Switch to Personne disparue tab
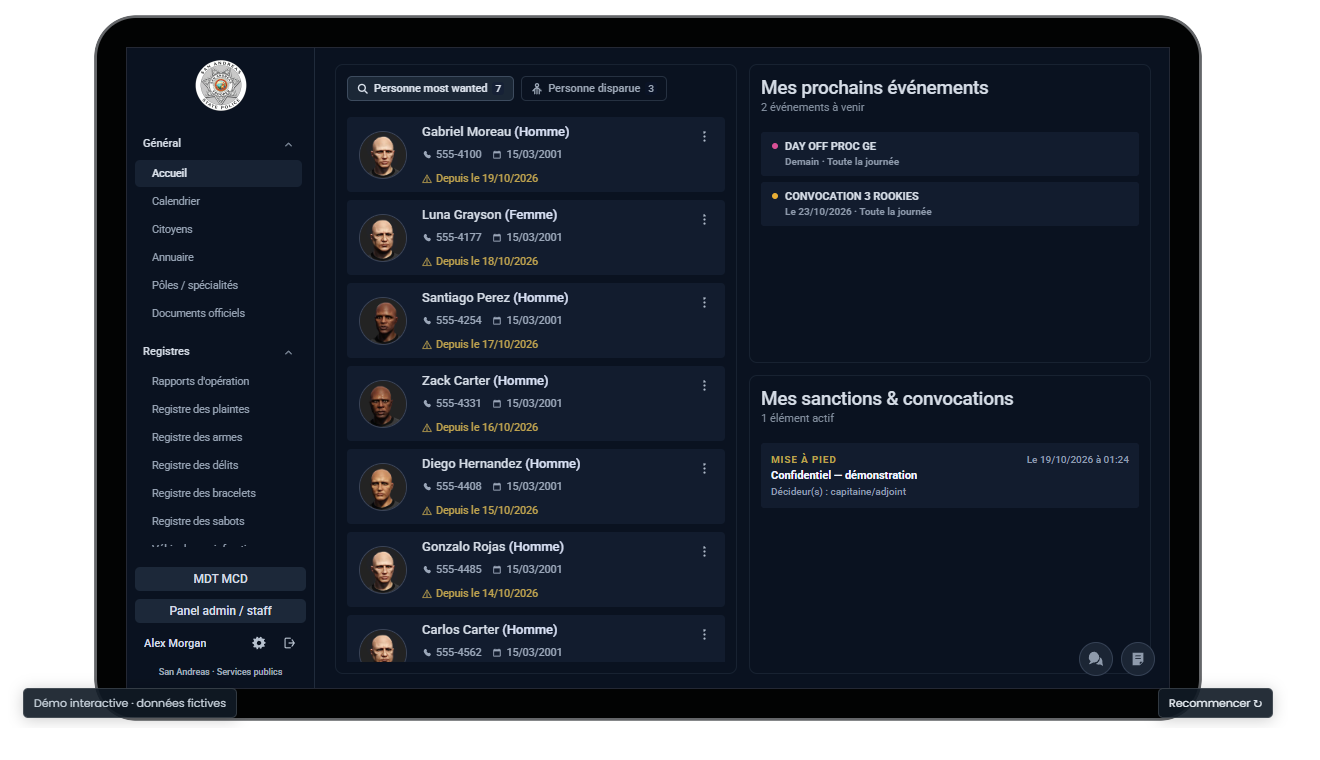The image size is (1320, 760). click(594, 89)
